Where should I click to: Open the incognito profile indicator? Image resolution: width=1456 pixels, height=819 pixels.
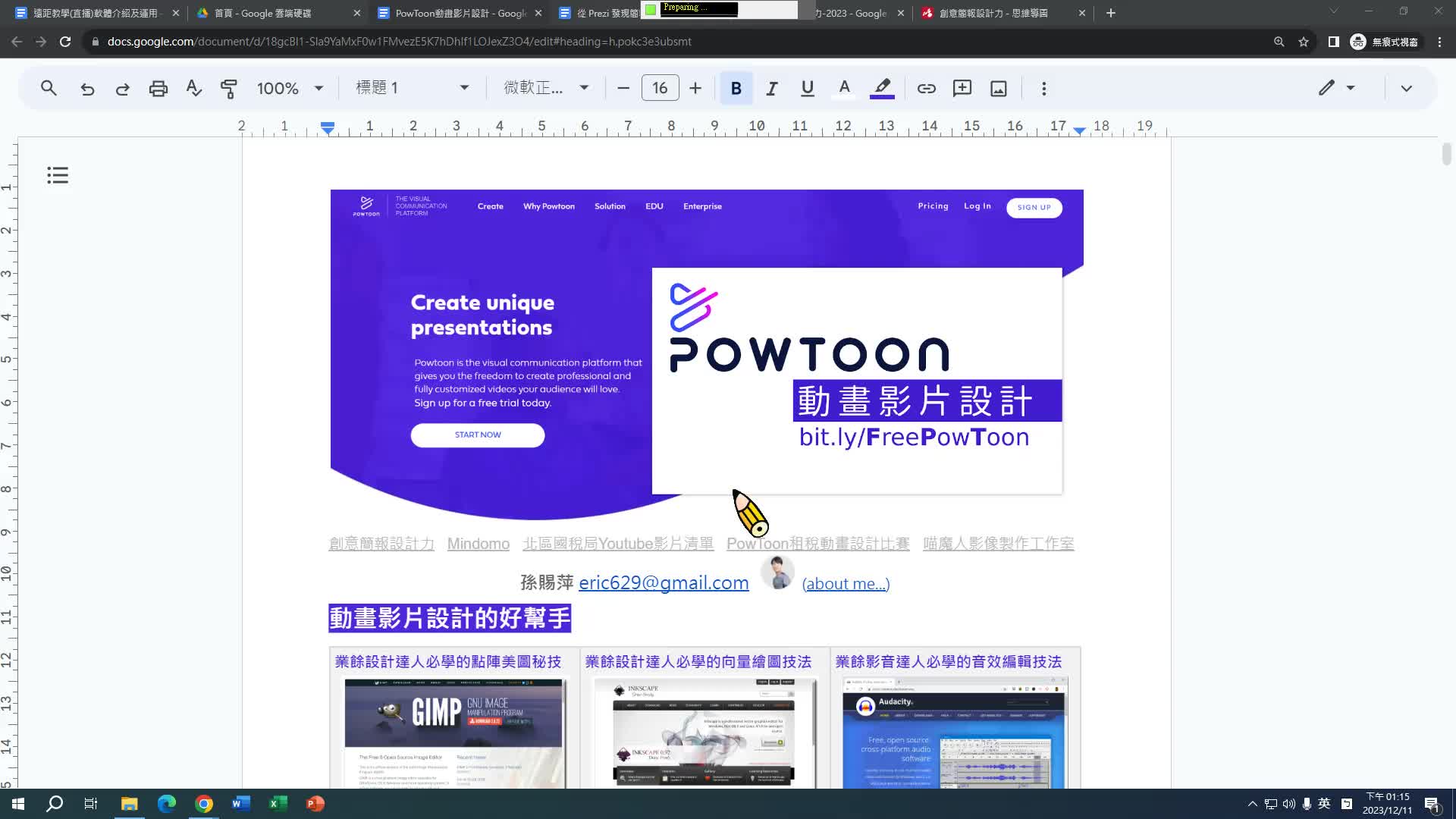pos(1385,42)
